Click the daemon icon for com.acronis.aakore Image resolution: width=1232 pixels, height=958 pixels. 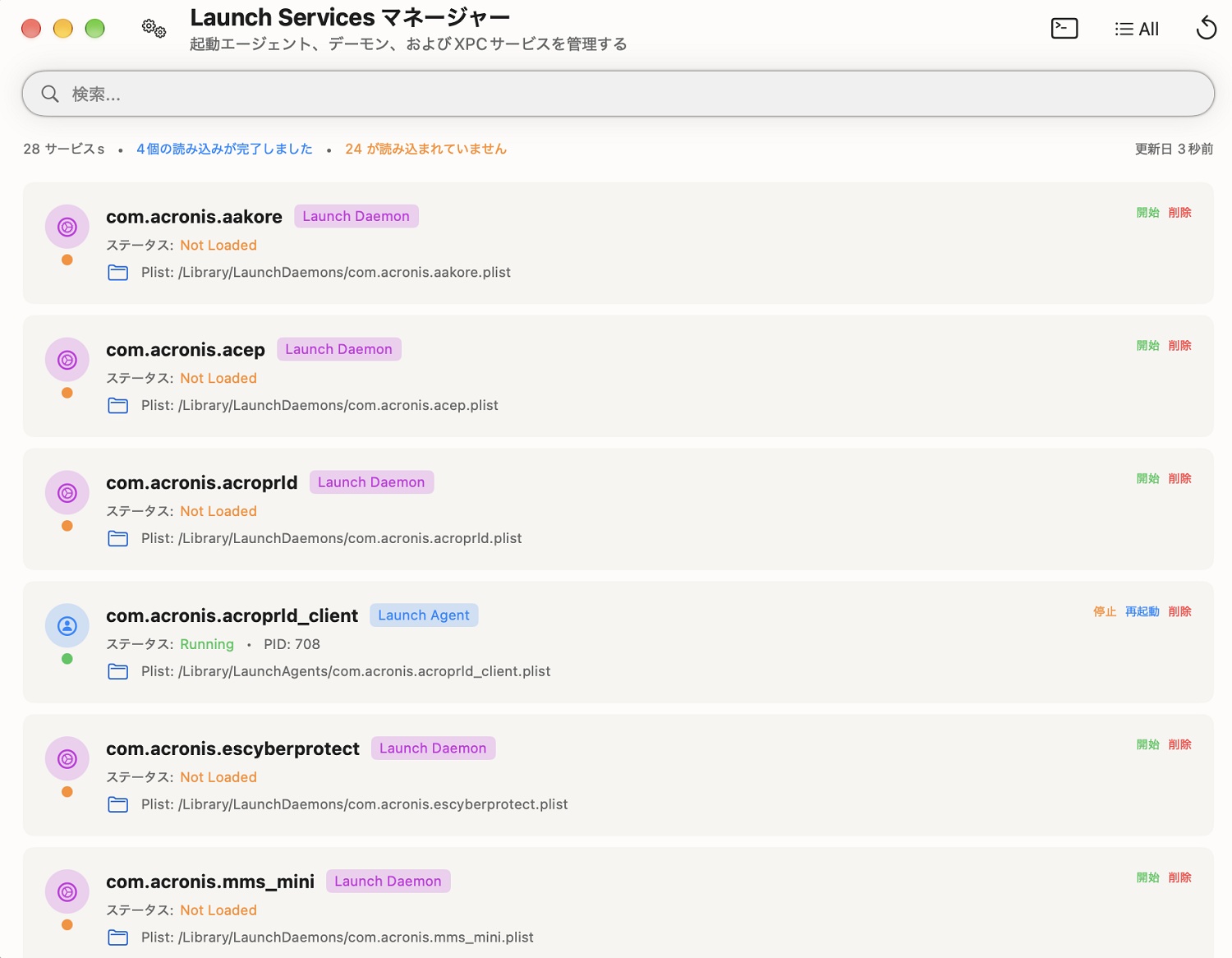click(x=67, y=227)
